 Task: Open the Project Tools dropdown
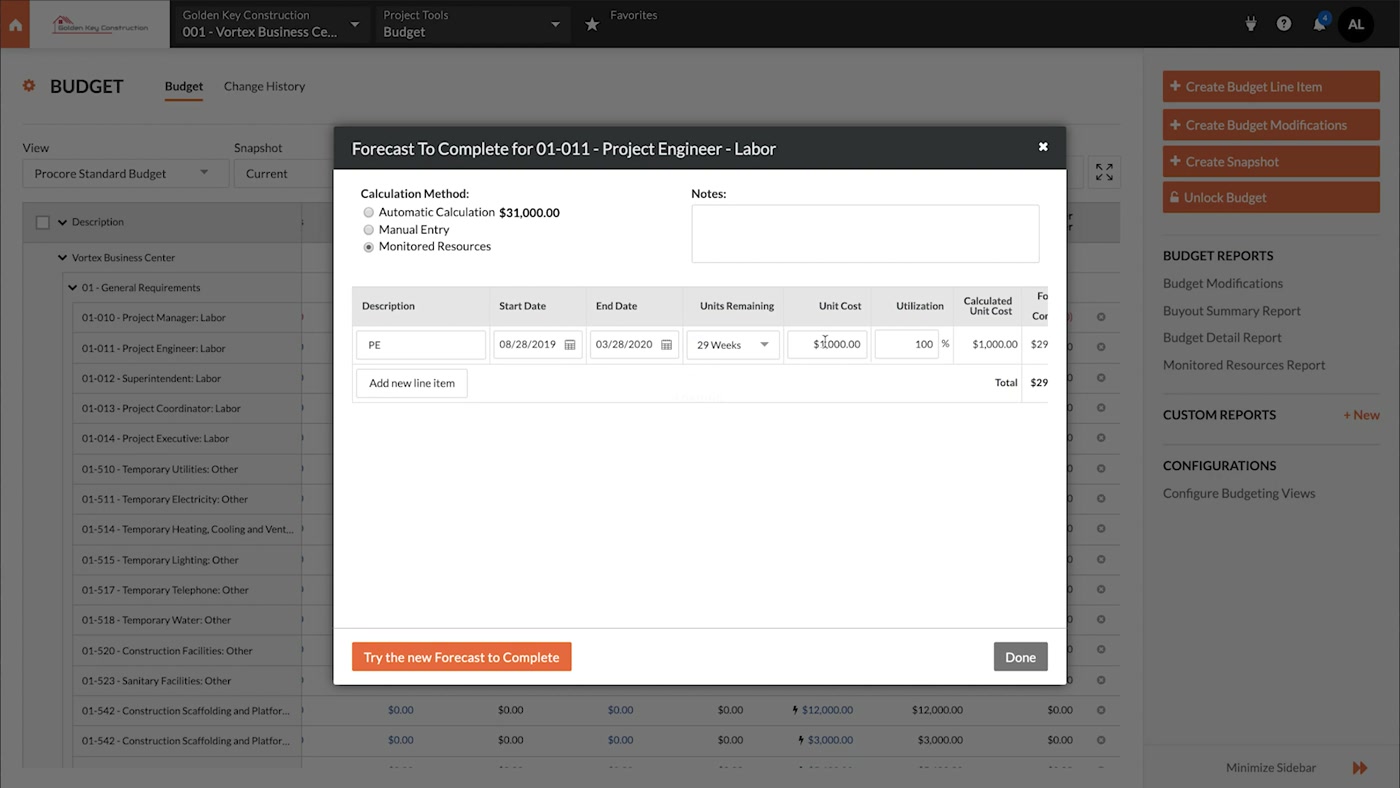[472, 24]
